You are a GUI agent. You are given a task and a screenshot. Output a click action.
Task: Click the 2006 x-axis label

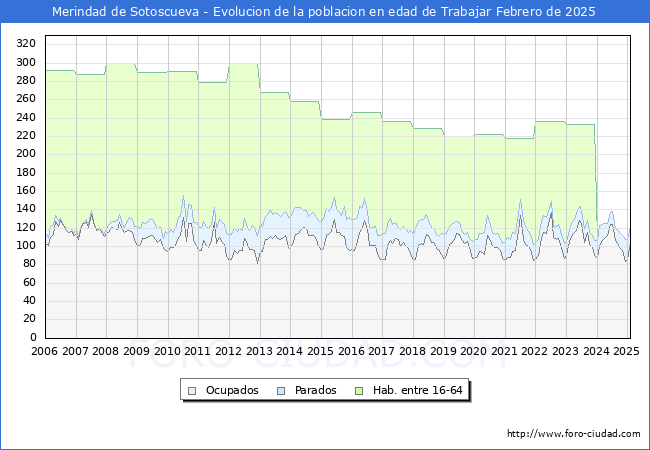tap(45, 351)
